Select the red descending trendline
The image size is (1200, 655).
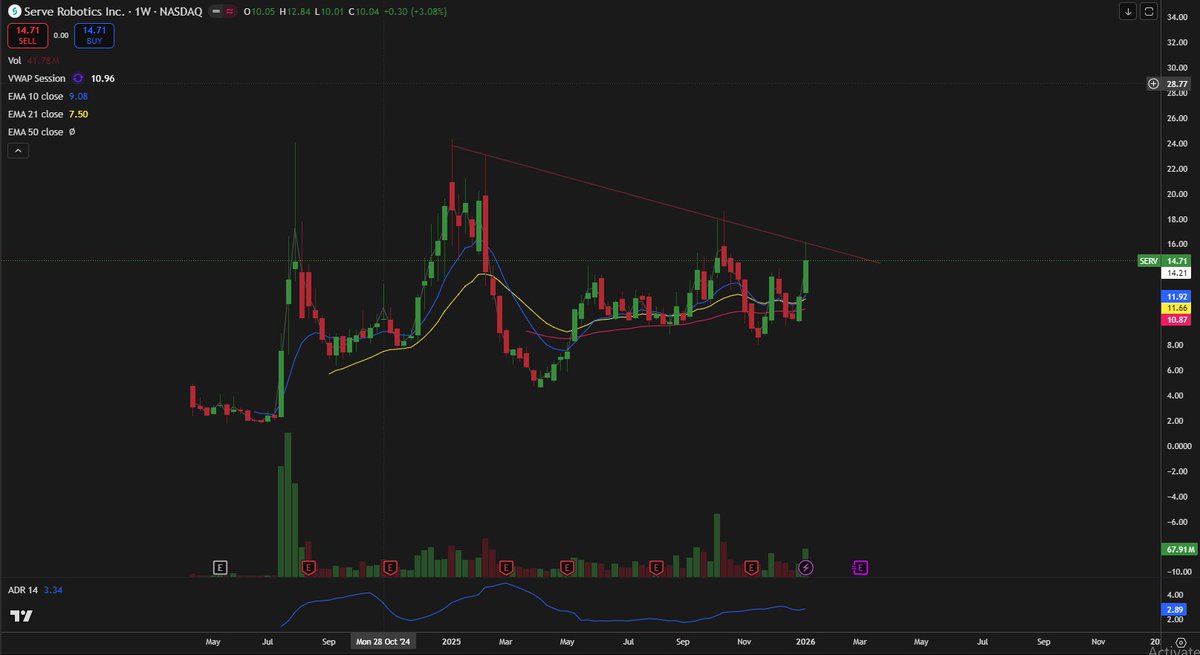pos(665,205)
